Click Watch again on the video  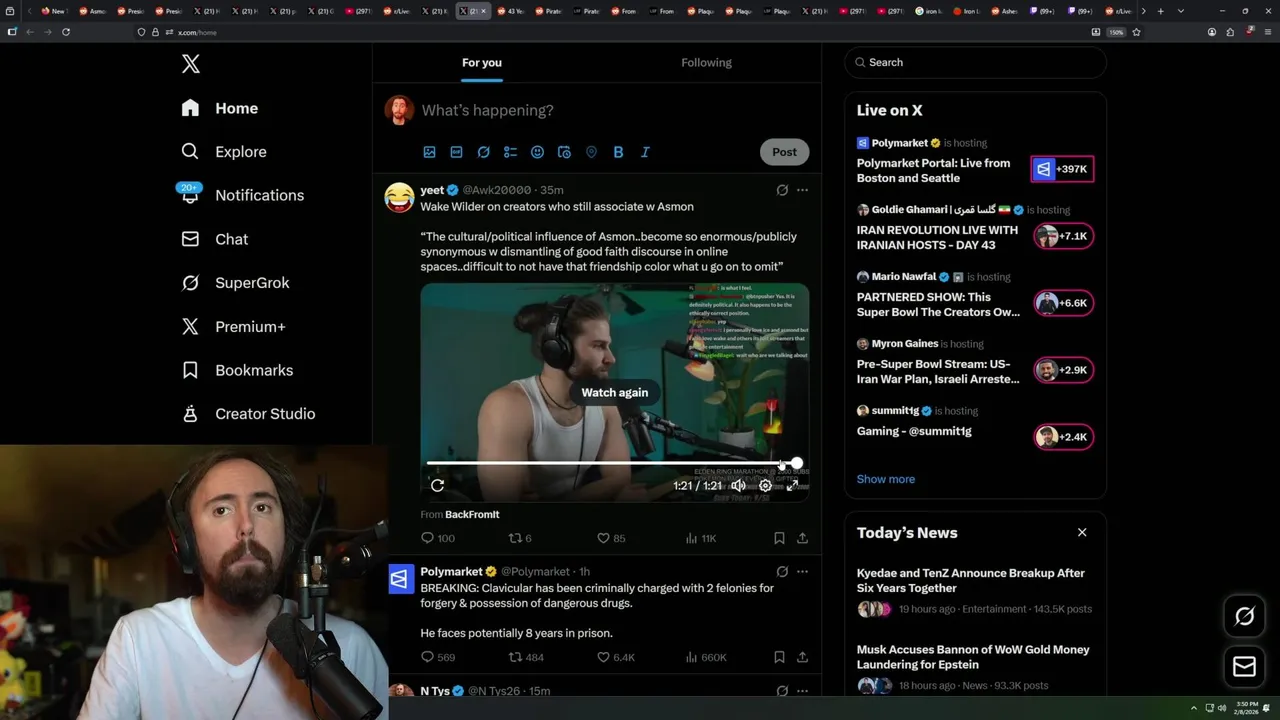pos(615,393)
